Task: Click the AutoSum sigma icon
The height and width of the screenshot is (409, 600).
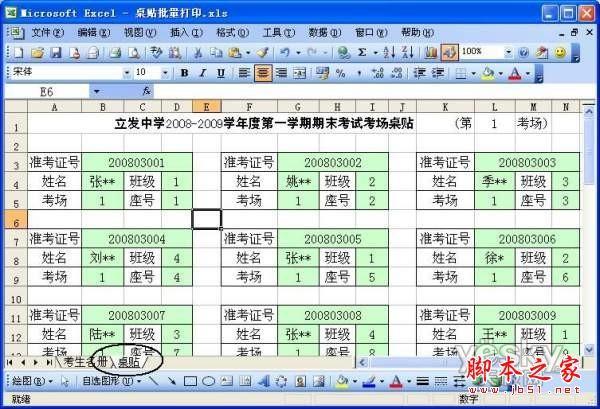Action: pos(362,53)
